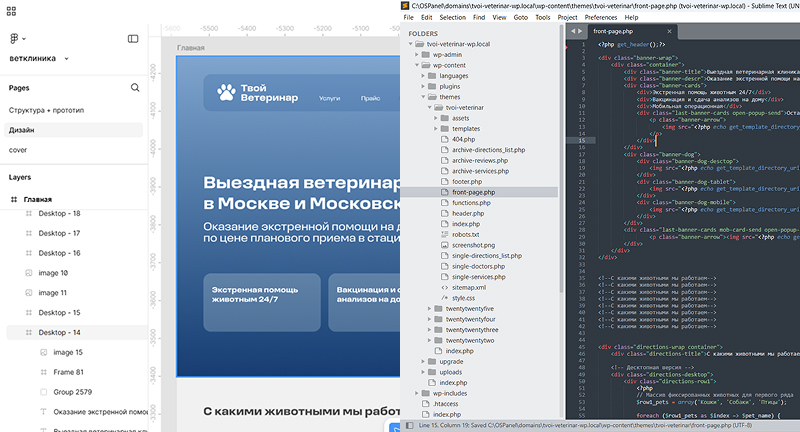Select the Frame 81 layer
This screenshot has width=800, height=432.
tap(68, 372)
